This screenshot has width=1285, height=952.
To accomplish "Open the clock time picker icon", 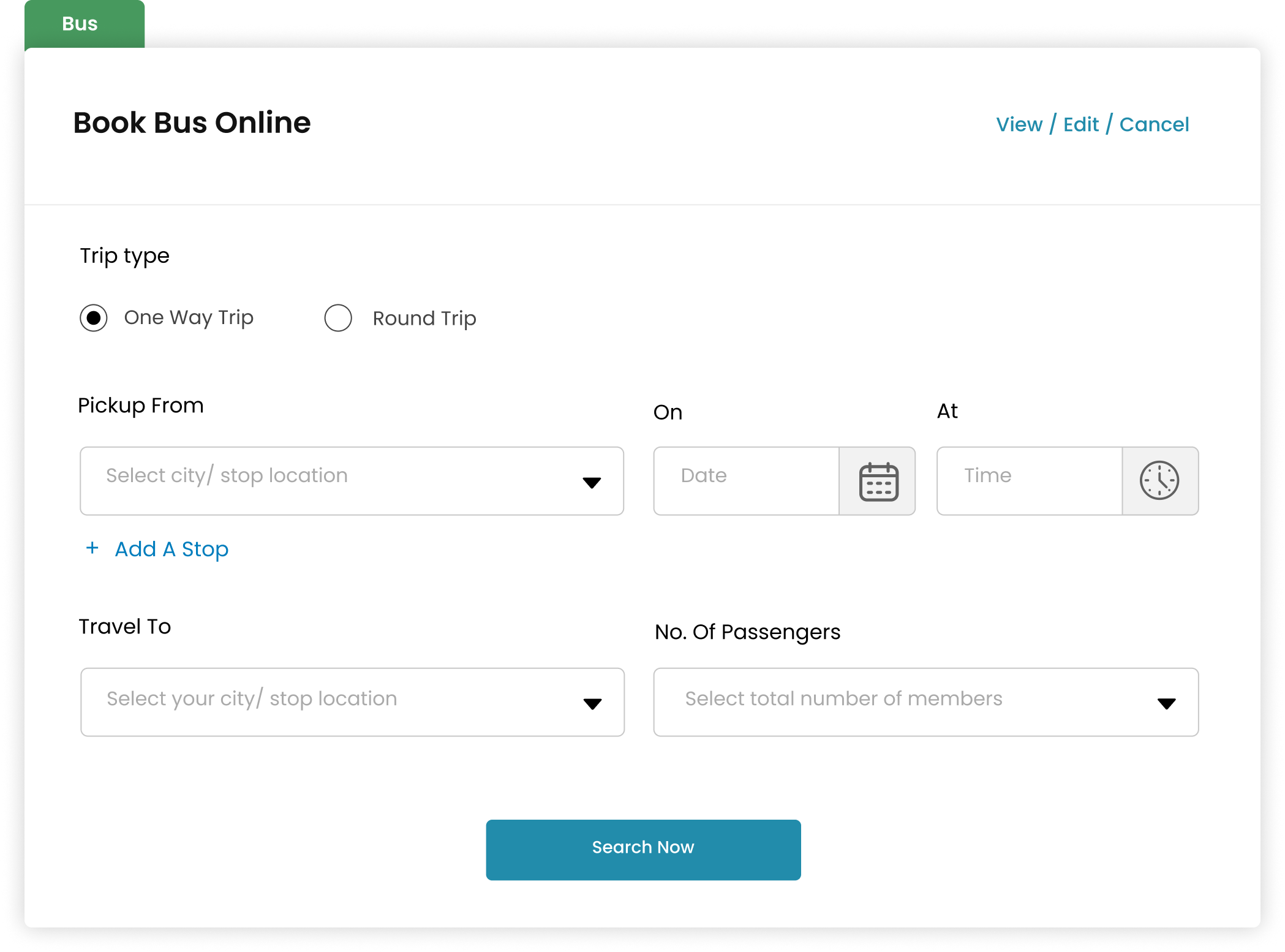I will 1159,480.
